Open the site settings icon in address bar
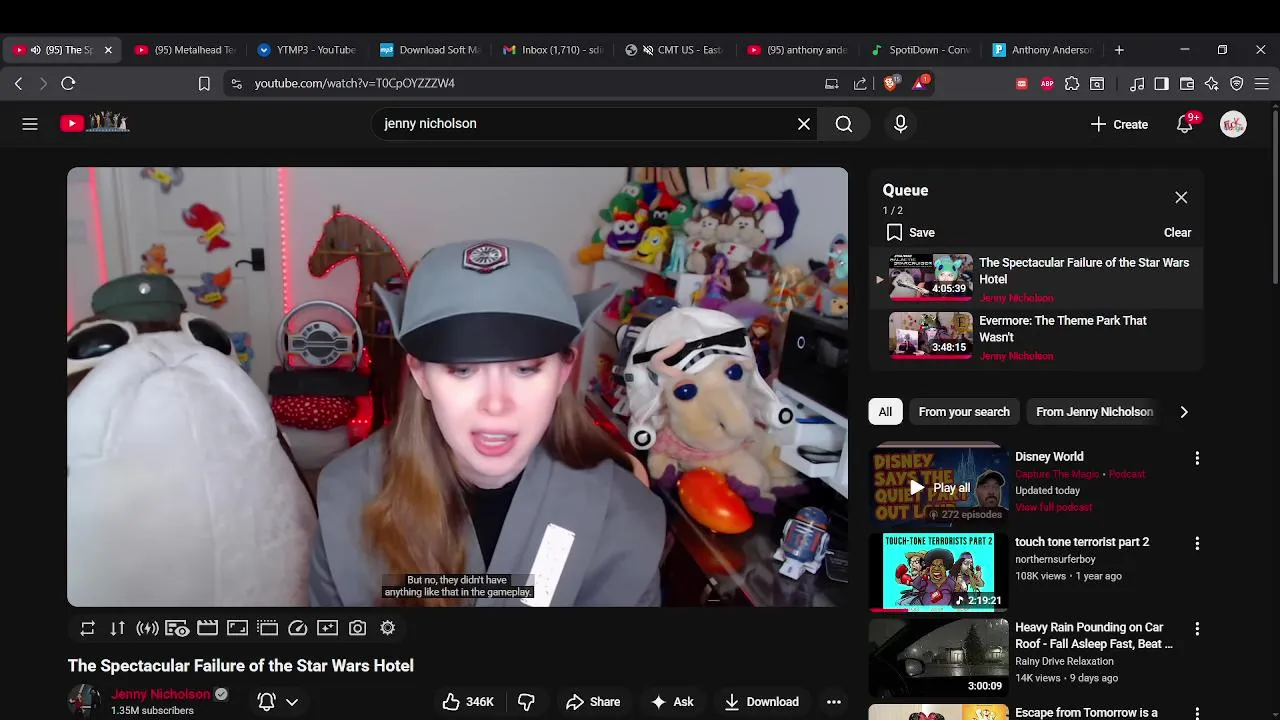Image resolution: width=1280 pixels, height=720 pixels. [236, 84]
